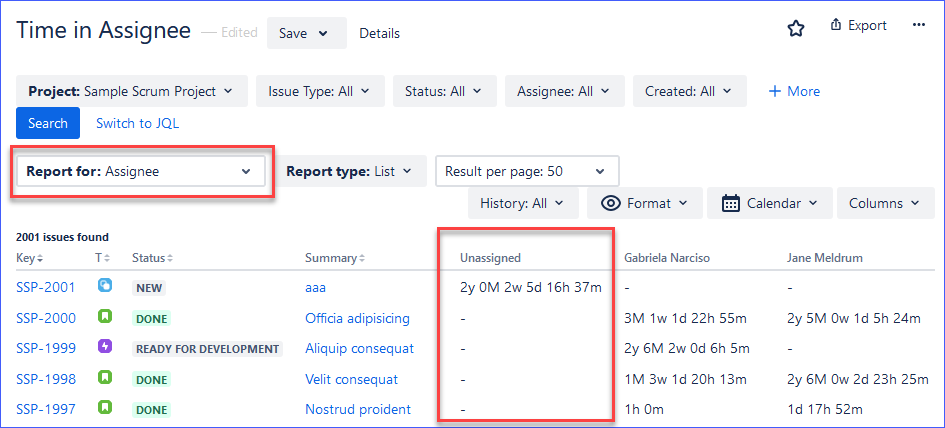Add more filters with + More
The width and height of the screenshot is (945, 428).
pos(794,91)
